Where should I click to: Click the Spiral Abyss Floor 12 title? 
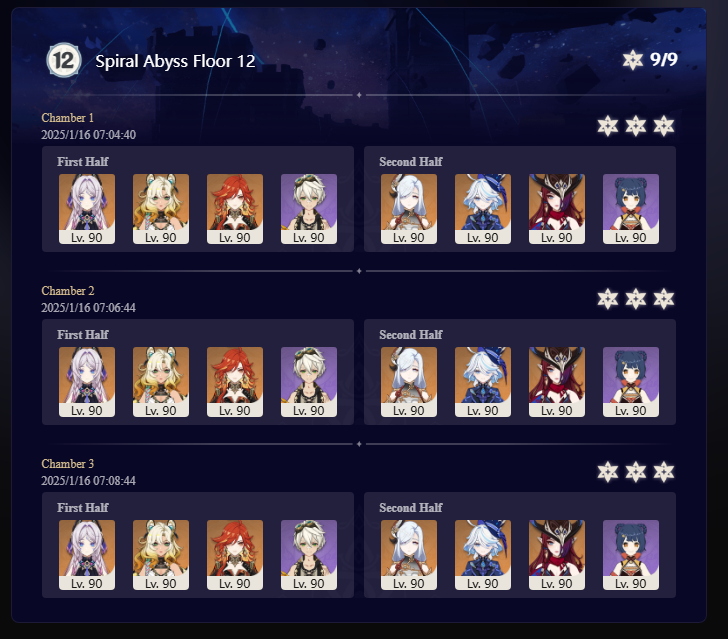(x=175, y=61)
